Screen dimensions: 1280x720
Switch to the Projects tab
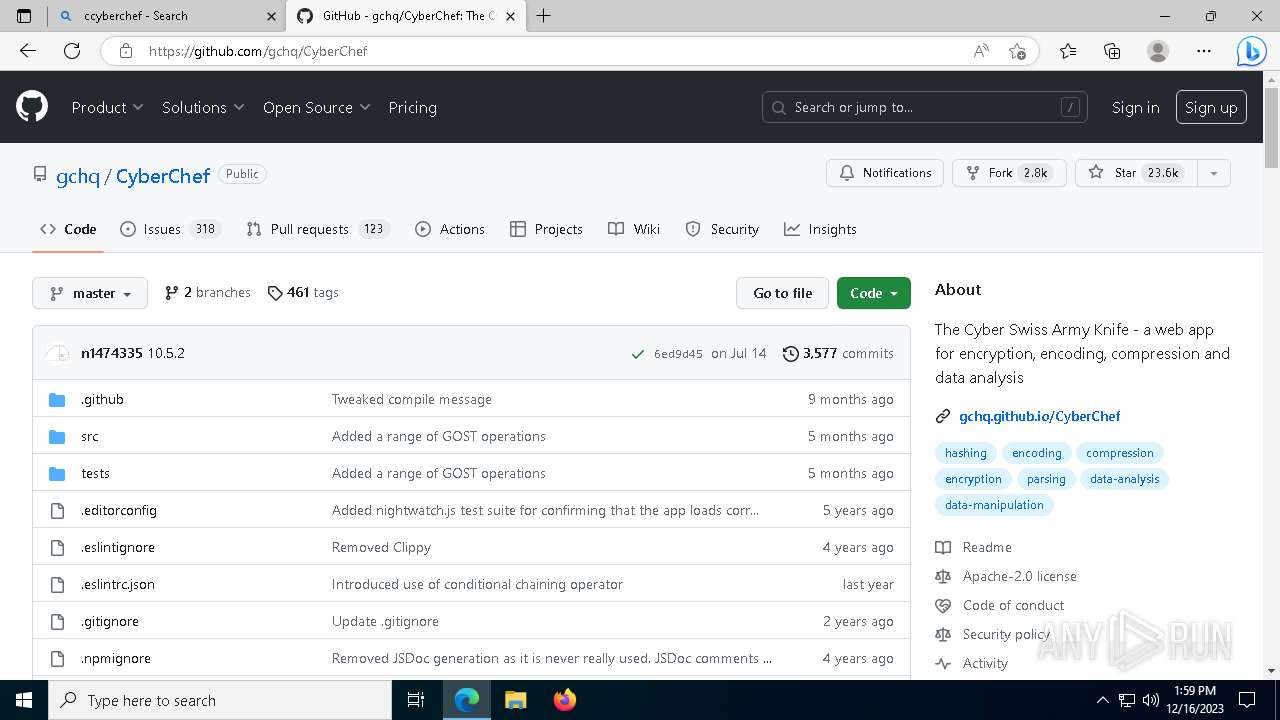coord(546,229)
